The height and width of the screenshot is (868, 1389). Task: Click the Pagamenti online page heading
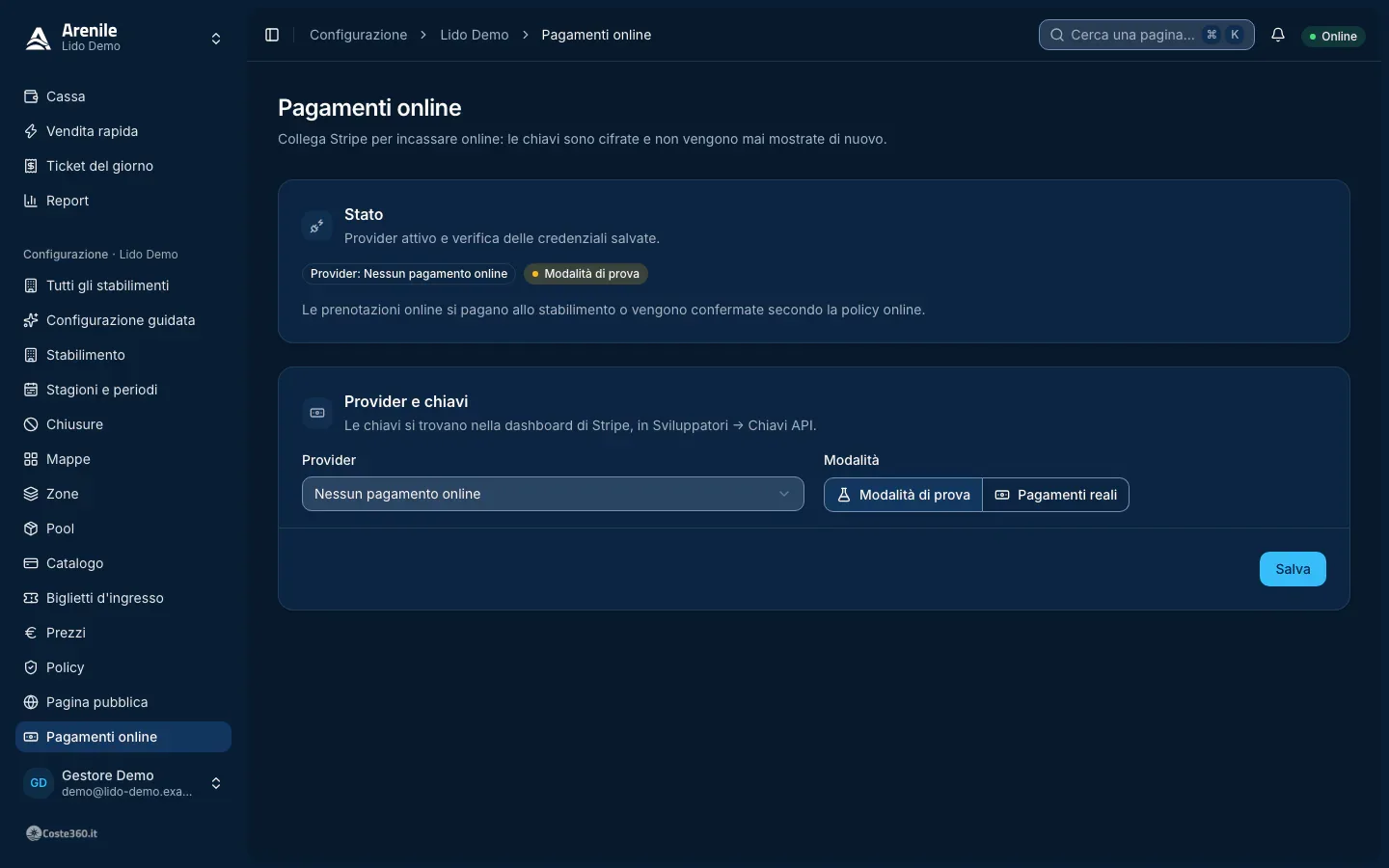369,108
